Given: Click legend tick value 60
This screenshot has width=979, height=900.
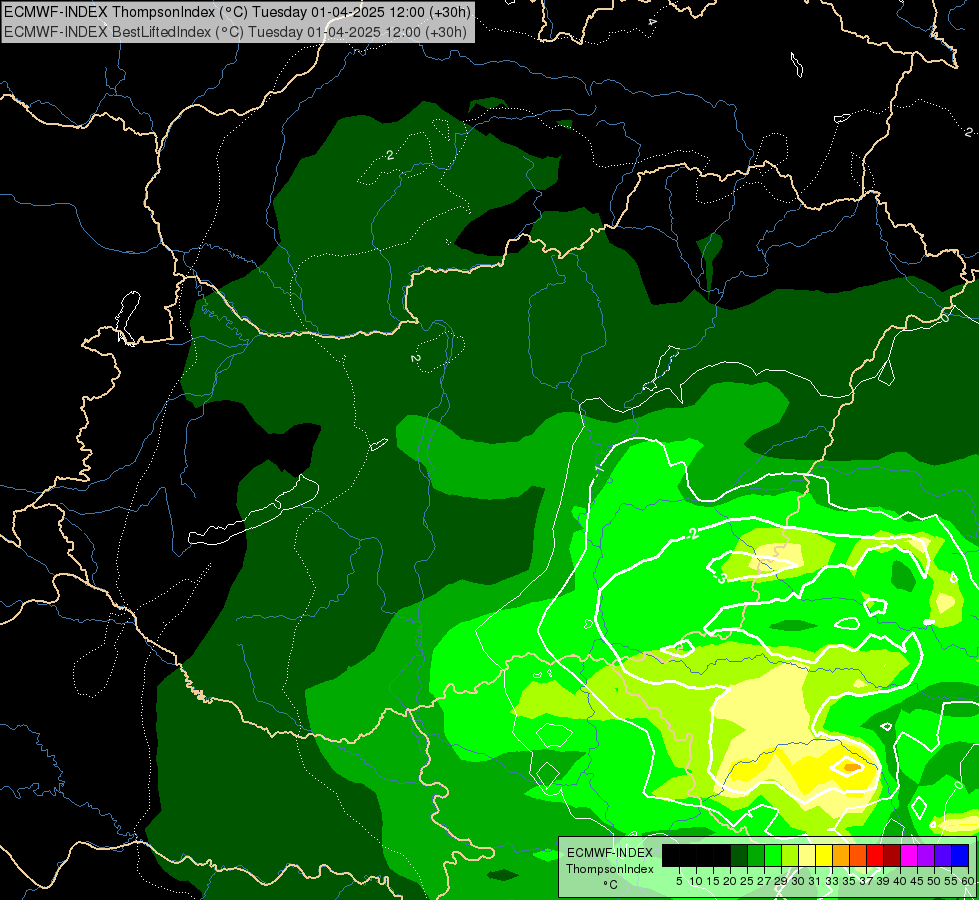Looking at the screenshot, I should (x=968, y=881).
